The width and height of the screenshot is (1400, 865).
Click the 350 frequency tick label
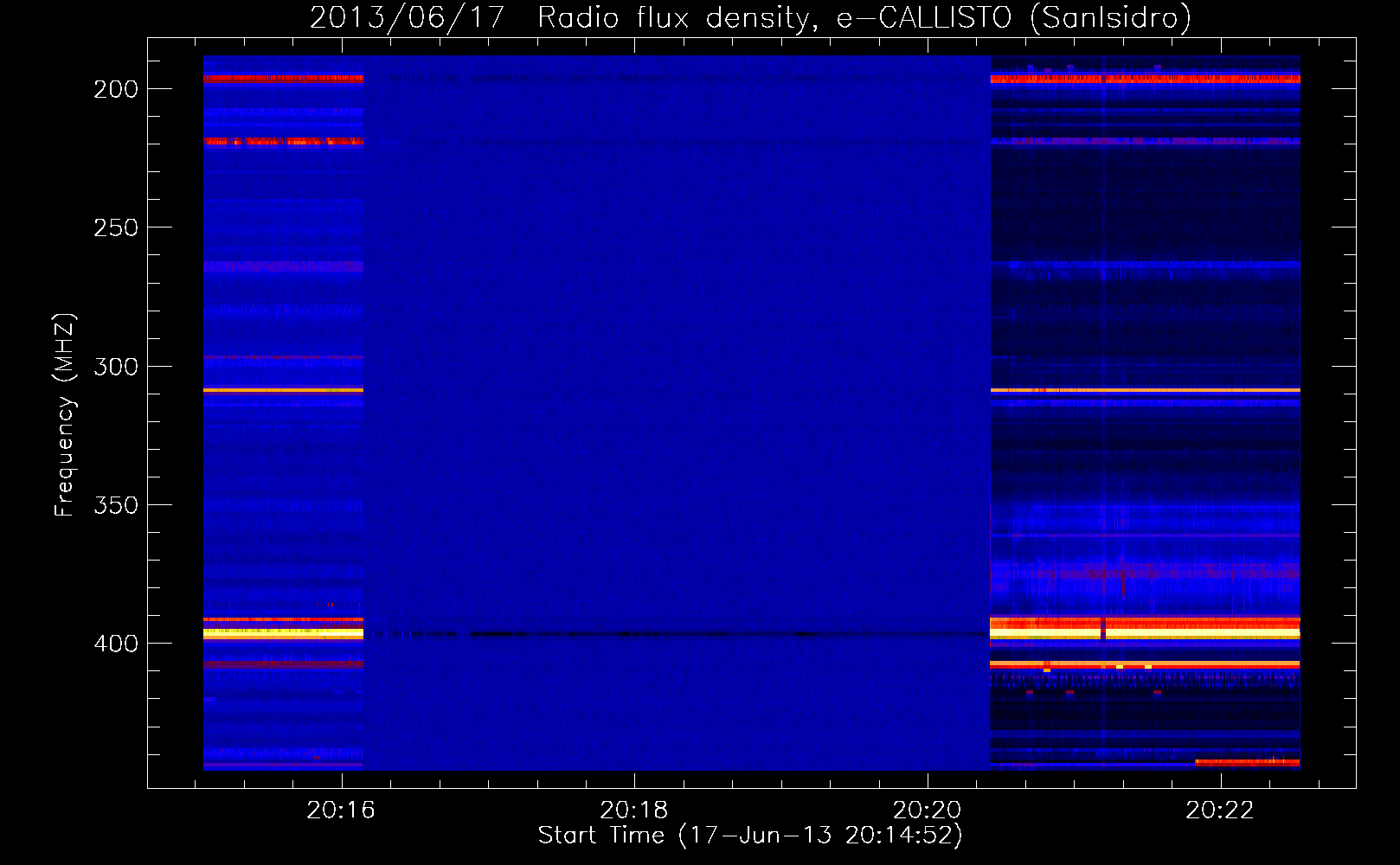coord(116,505)
